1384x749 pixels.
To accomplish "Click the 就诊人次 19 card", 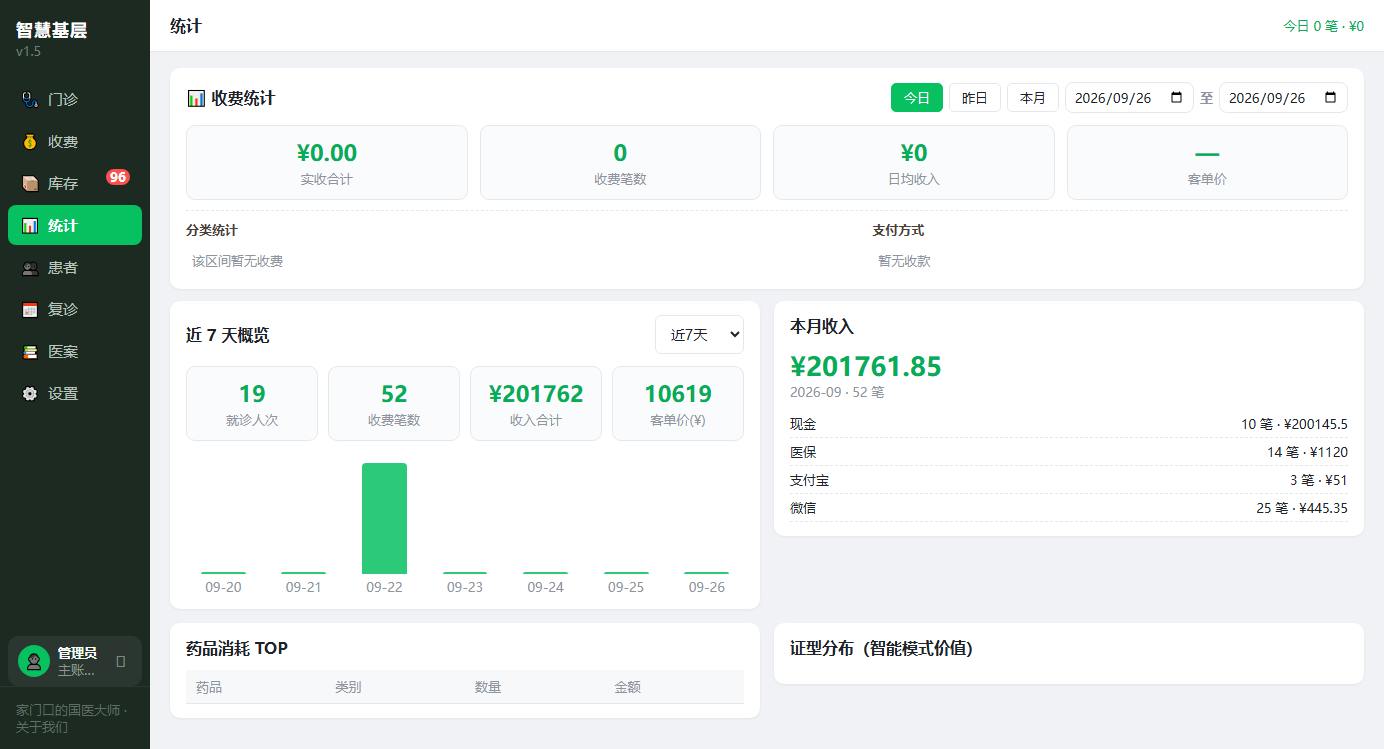I will point(252,403).
